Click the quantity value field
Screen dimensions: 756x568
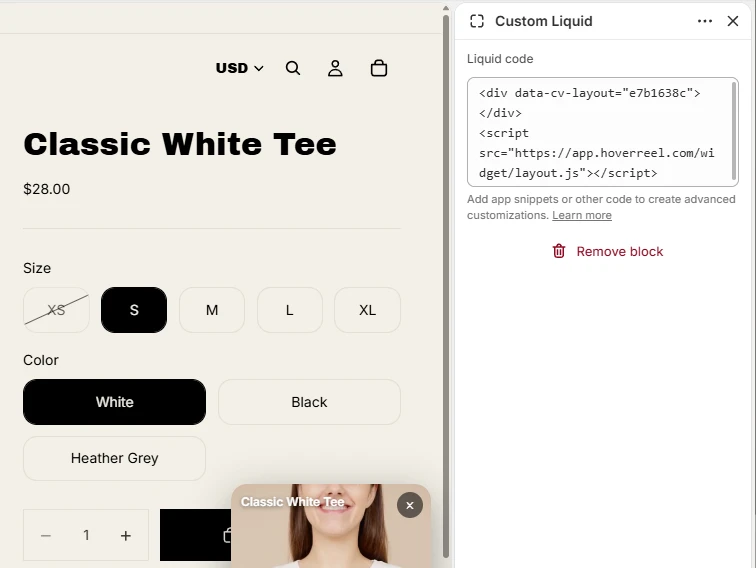[x=86, y=535]
